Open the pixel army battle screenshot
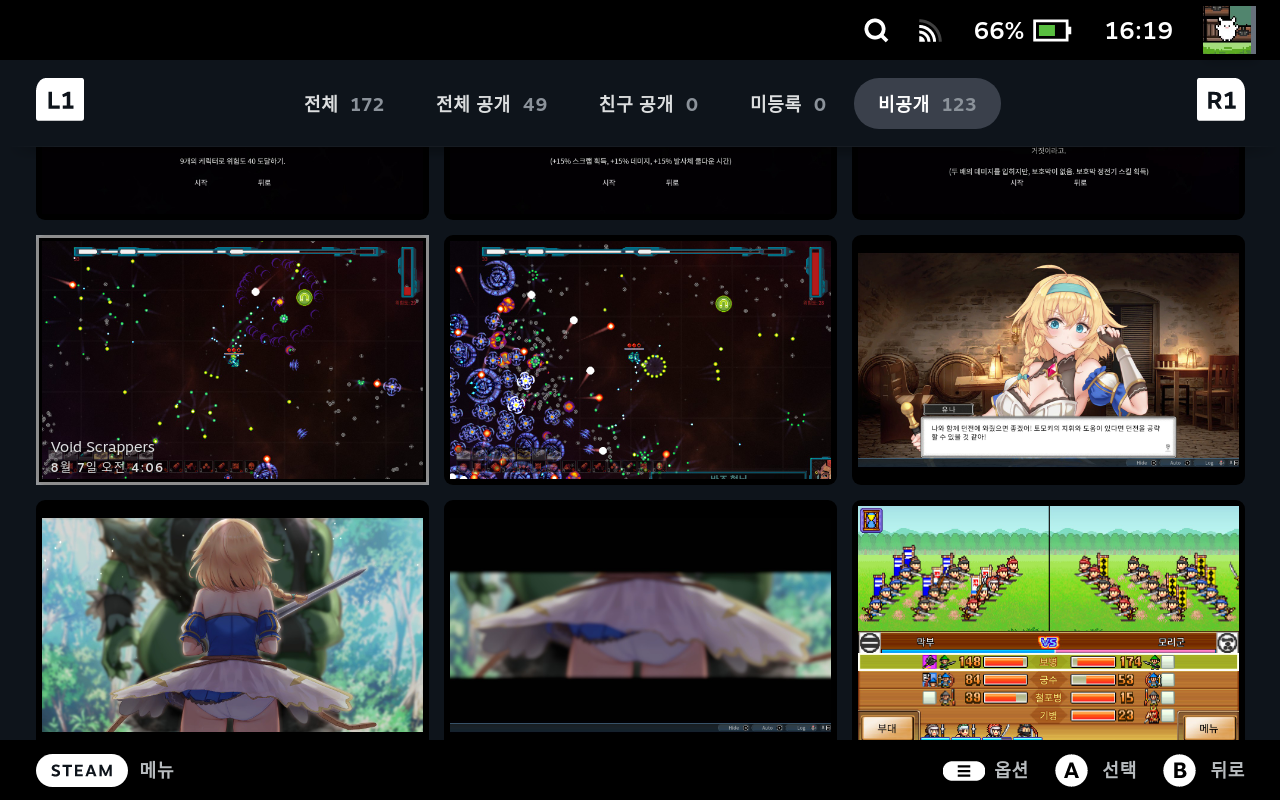The height and width of the screenshot is (800, 1280). tap(1048, 620)
